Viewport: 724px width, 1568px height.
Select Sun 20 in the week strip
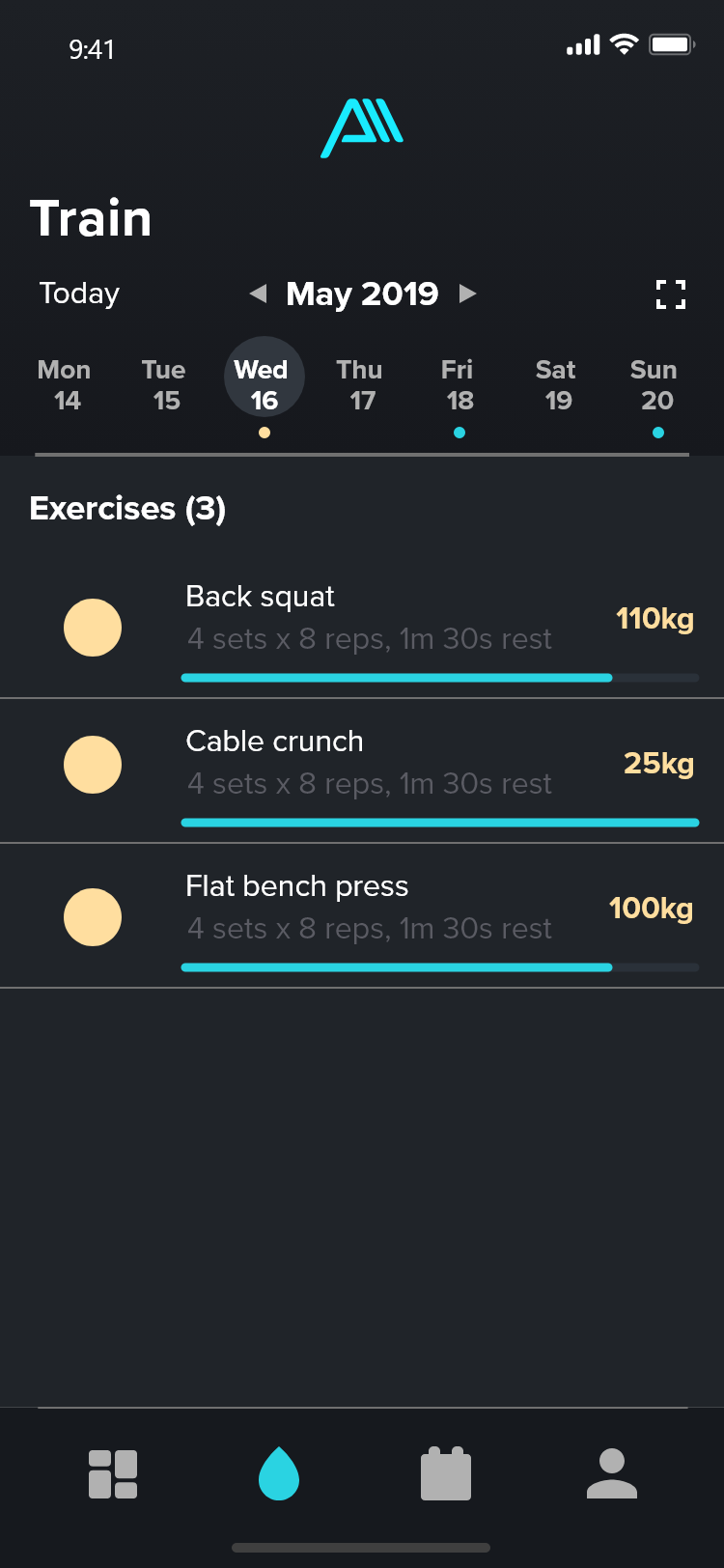point(654,385)
